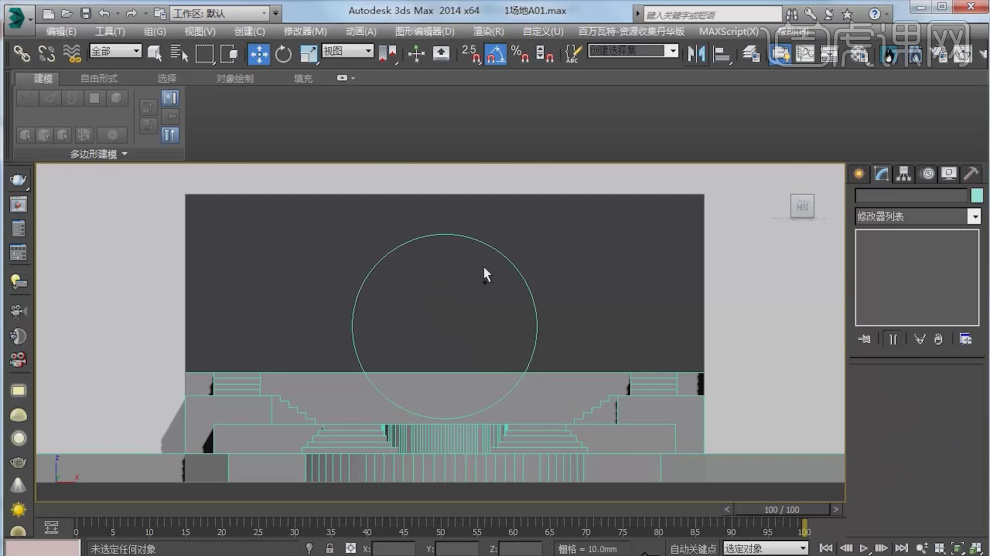Image resolution: width=990 pixels, height=556 pixels.
Task: Click the X coordinate input field
Action: click(x=394, y=548)
